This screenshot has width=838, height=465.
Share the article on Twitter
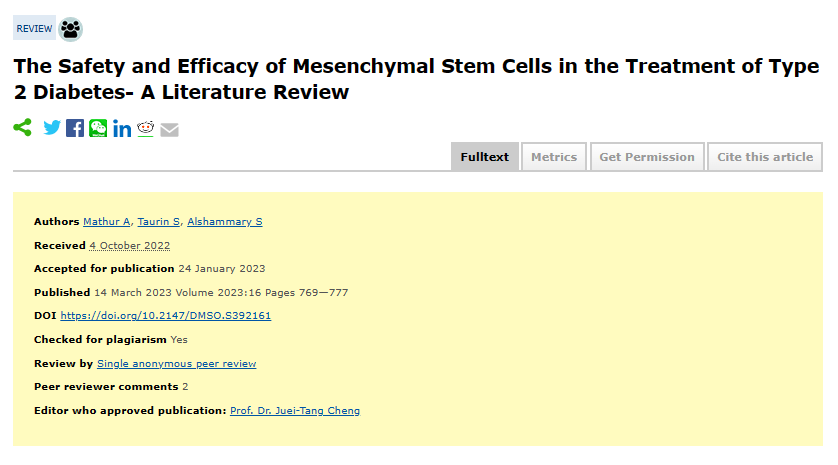(x=52, y=128)
